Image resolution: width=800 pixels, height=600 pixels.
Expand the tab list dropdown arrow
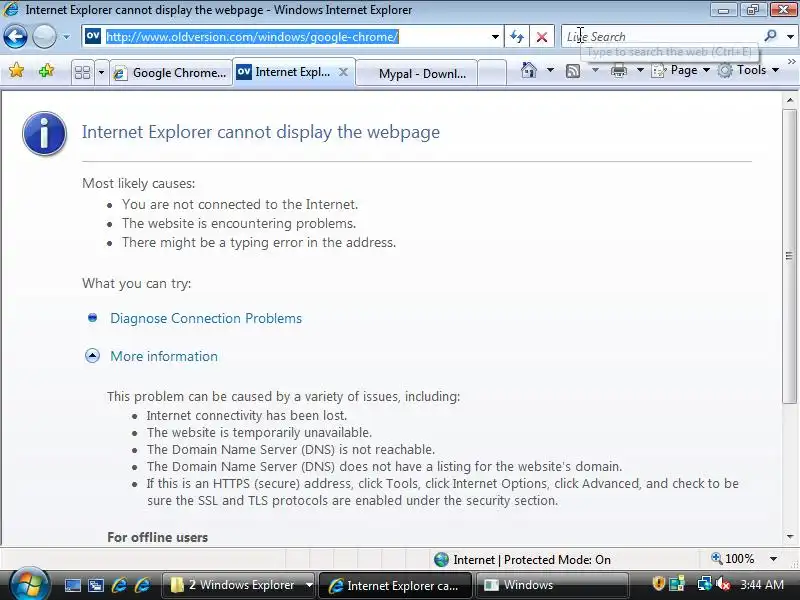point(101,72)
